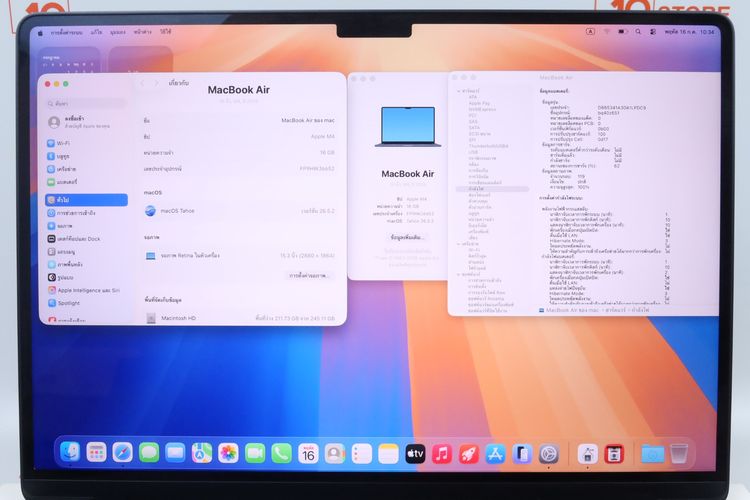This screenshot has width=750, height=500.
Task: Open Music from the Dock
Action: (x=442, y=454)
